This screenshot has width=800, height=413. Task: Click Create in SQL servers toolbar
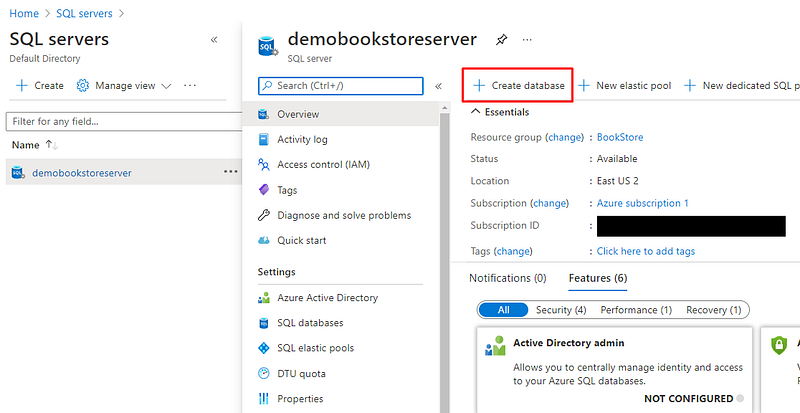tap(40, 86)
